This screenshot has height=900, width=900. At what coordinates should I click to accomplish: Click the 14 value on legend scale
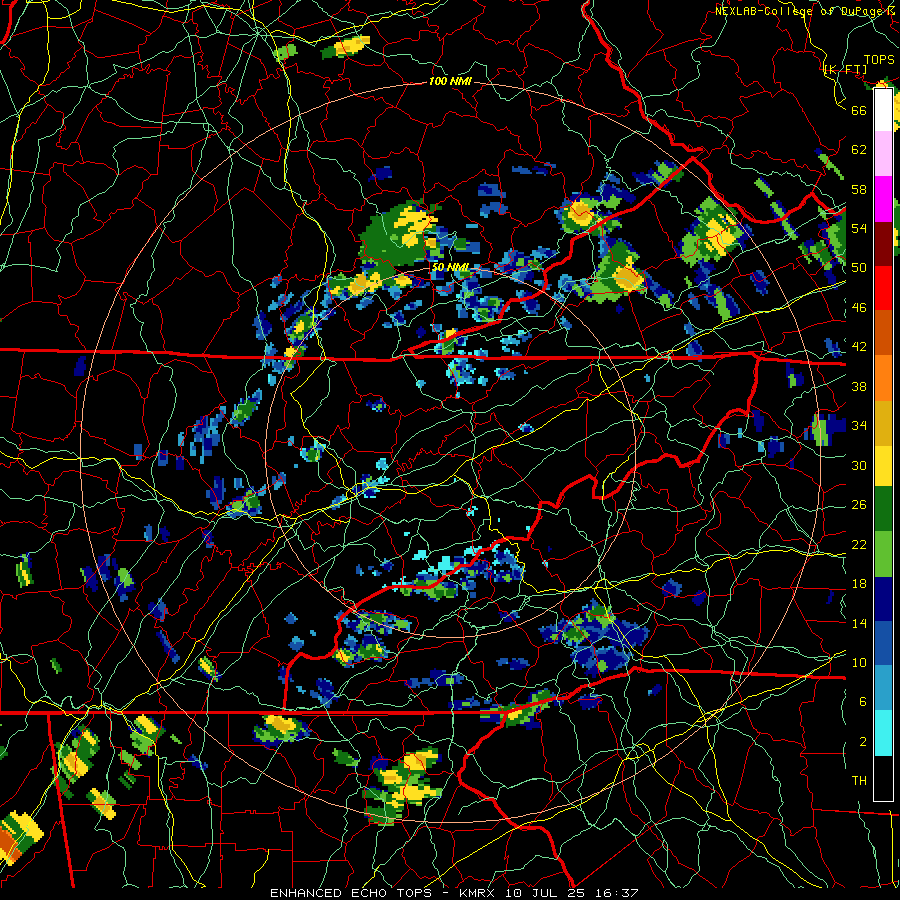tap(859, 623)
